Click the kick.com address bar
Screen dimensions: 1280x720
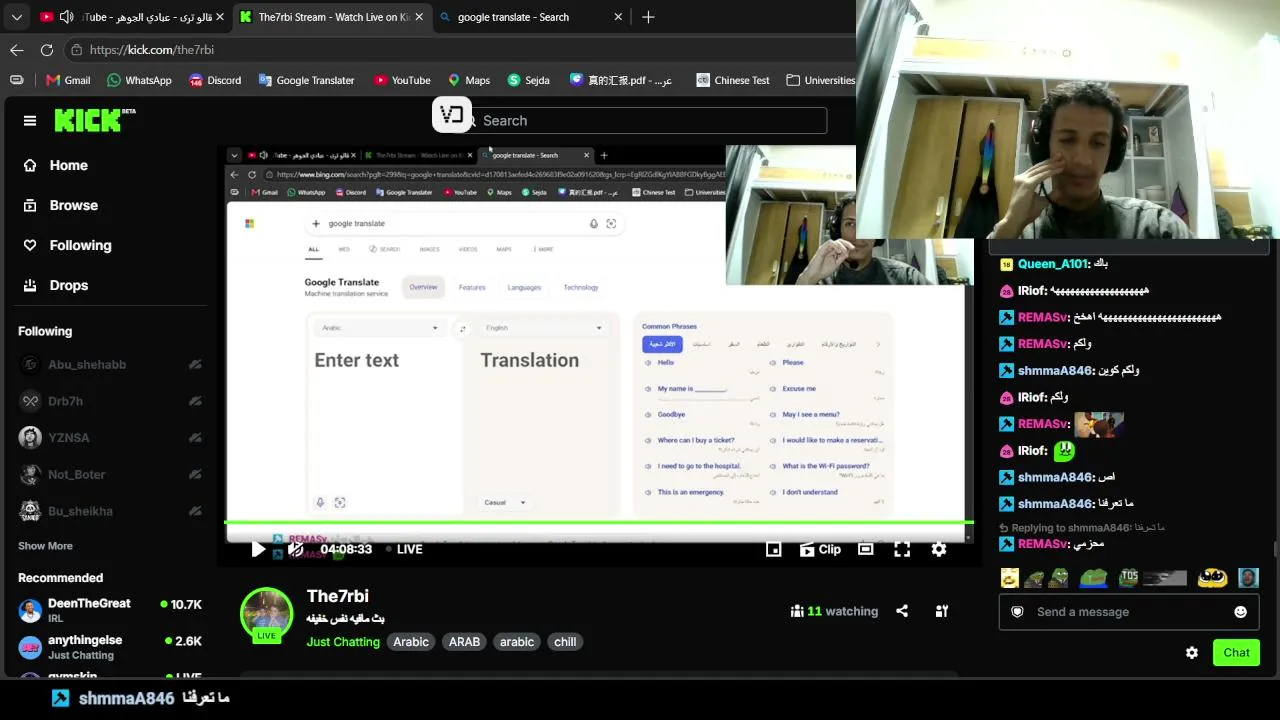460,50
